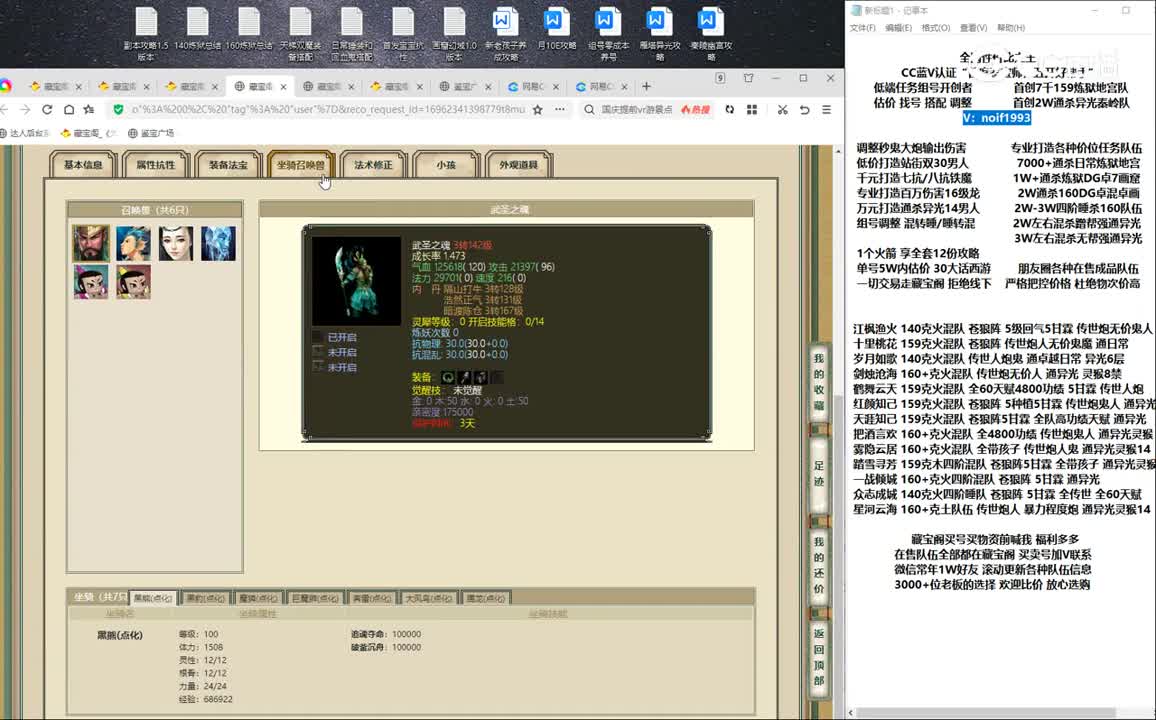This screenshot has height=720, width=1156.
Task: Click highlighted text V: noif1993 in Notepad
Action: (997, 118)
